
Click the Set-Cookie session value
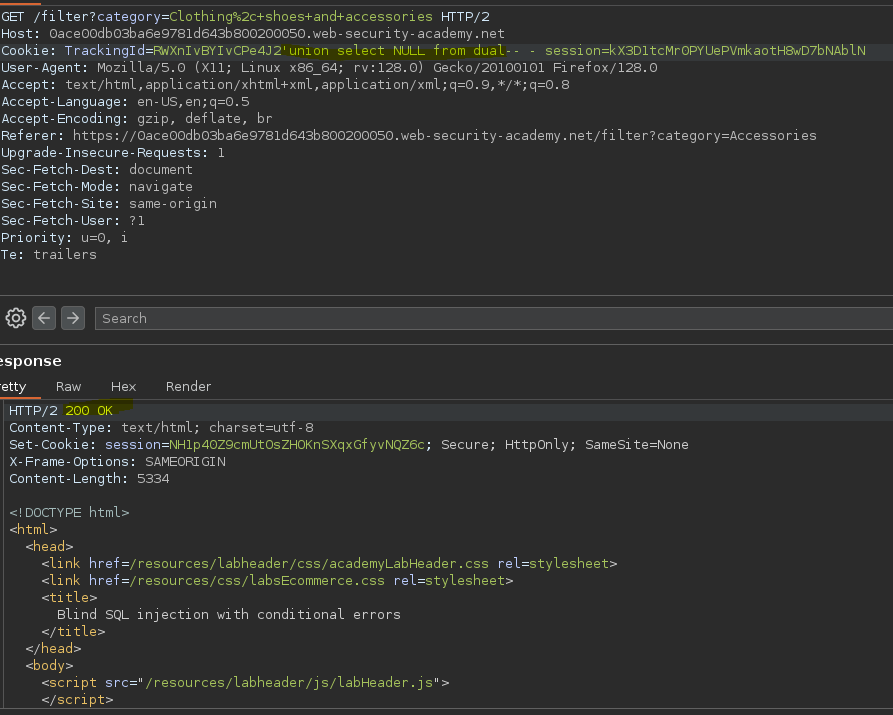297,444
